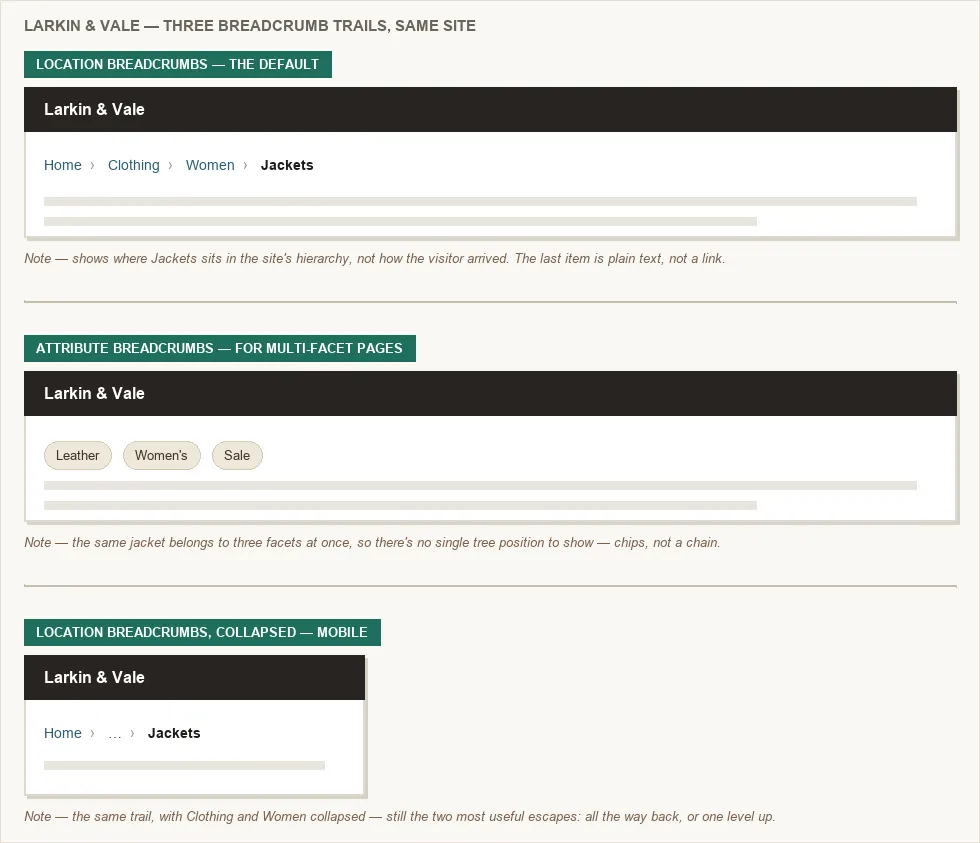Screen dimensions: 980x843
Task: Open the Home link in default breadcrumbs
Action: pyautogui.click(x=62, y=165)
